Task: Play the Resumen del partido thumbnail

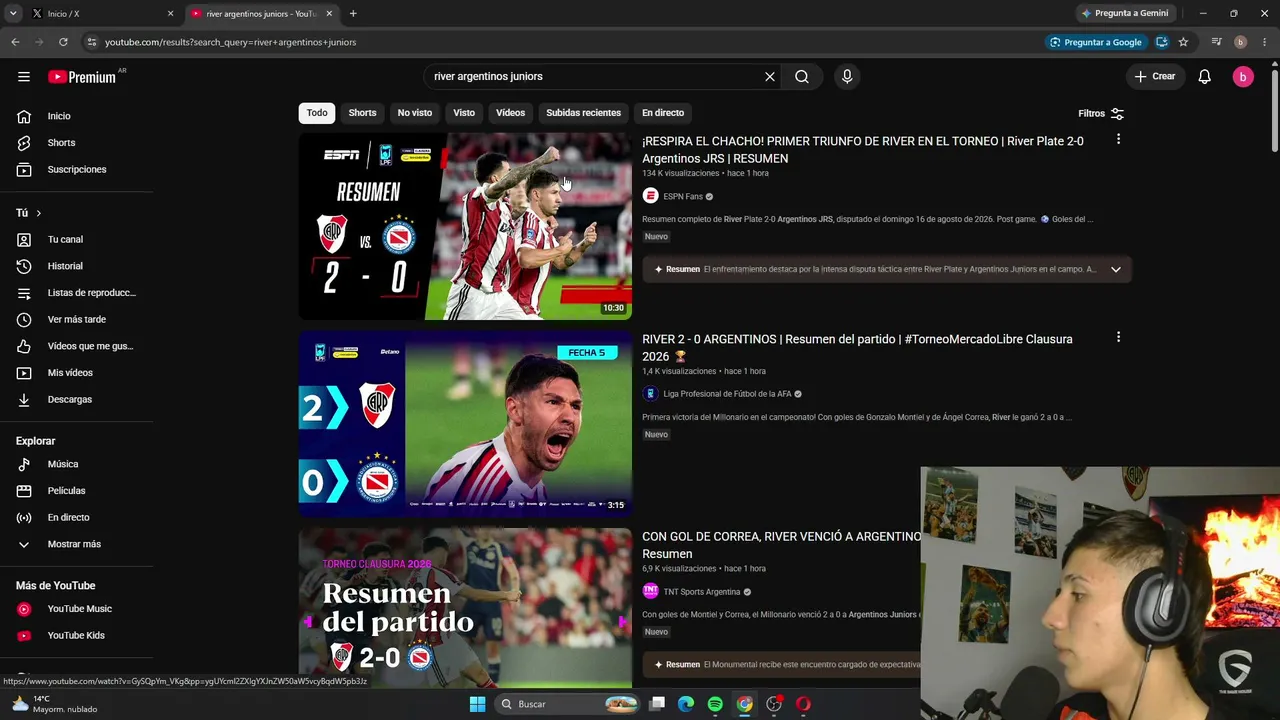Action: point(465,608)
